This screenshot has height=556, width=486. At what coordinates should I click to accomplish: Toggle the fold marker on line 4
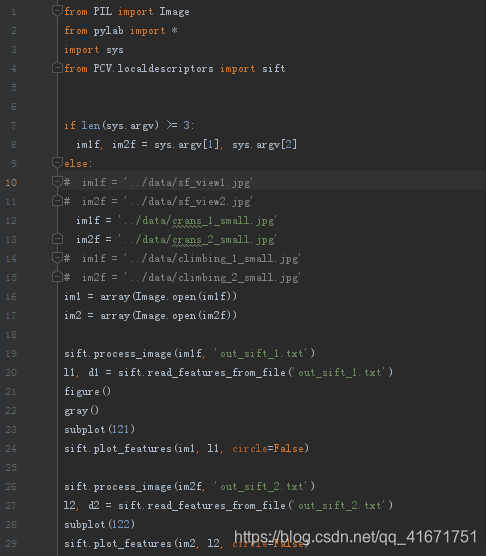[x=57, y=67]
